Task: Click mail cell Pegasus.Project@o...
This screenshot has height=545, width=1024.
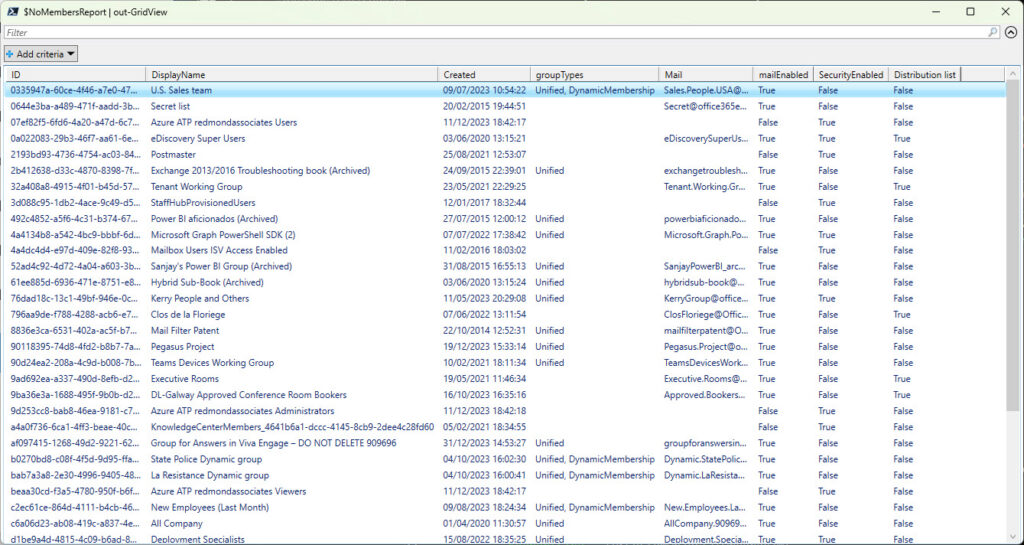Action: click(706, 347)
